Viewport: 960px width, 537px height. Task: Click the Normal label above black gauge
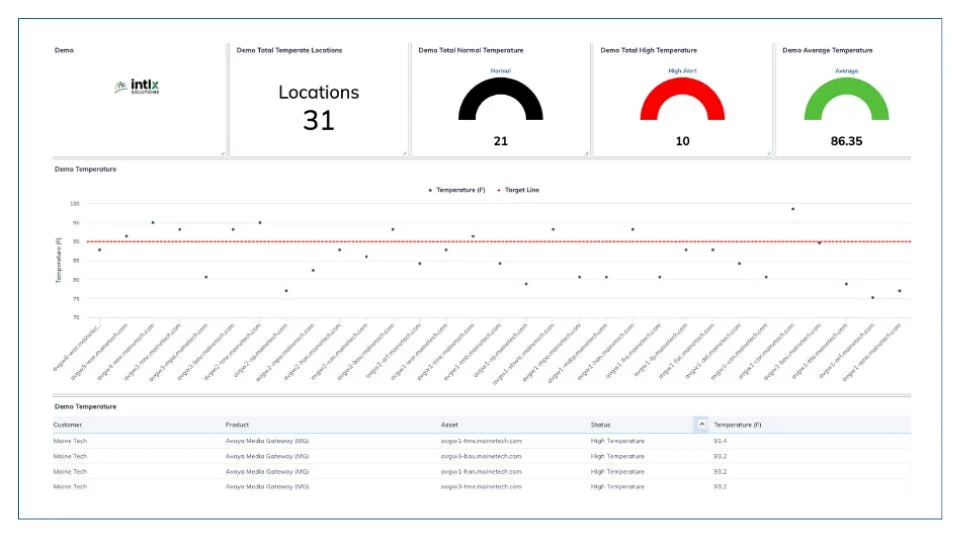pyautogui.click(x=500, y=71)
